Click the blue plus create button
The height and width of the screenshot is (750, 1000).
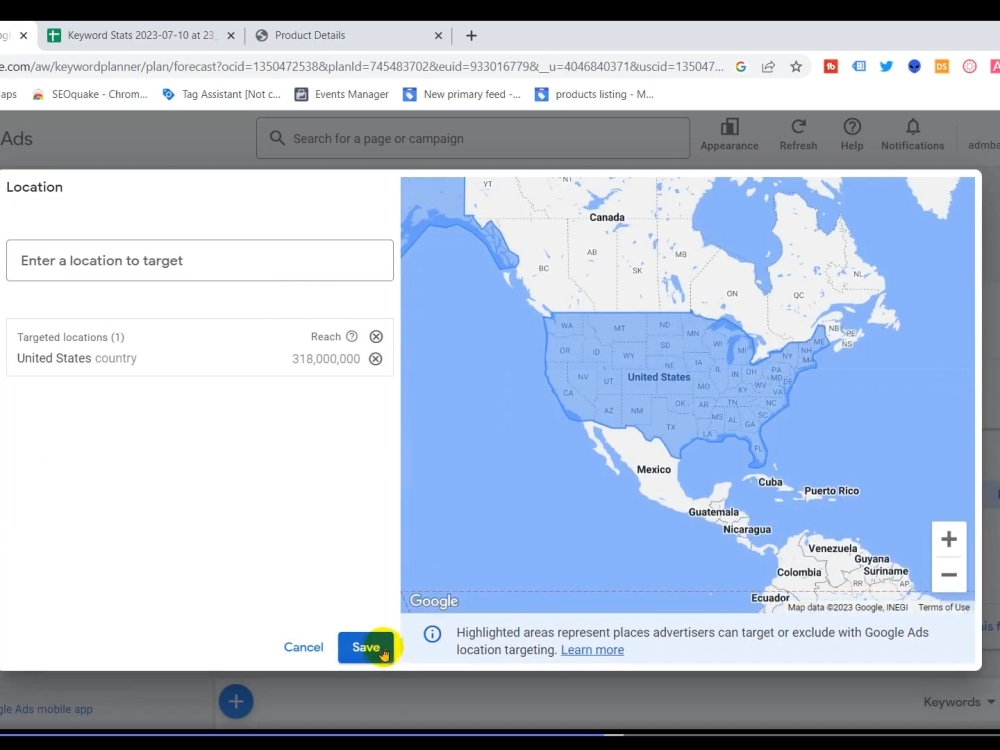[236, 702]
